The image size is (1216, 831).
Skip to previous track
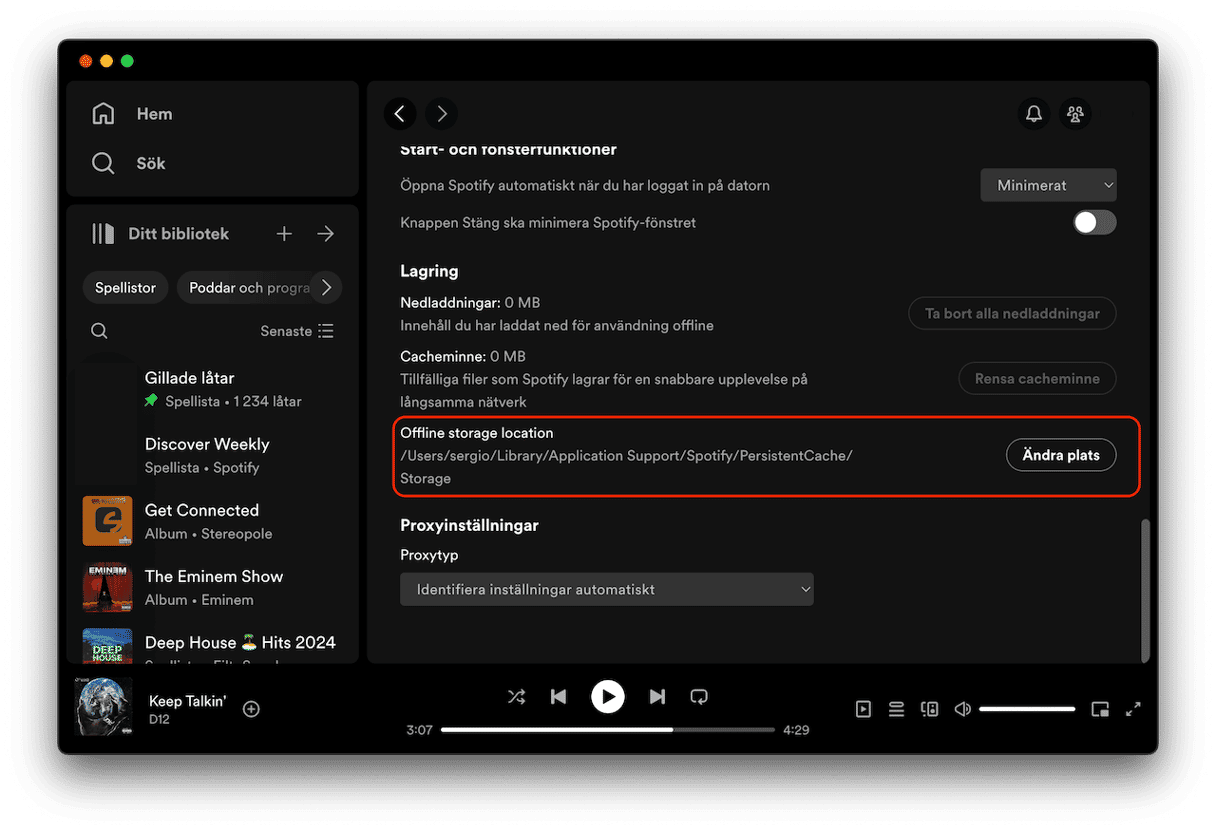pos(558,696)
